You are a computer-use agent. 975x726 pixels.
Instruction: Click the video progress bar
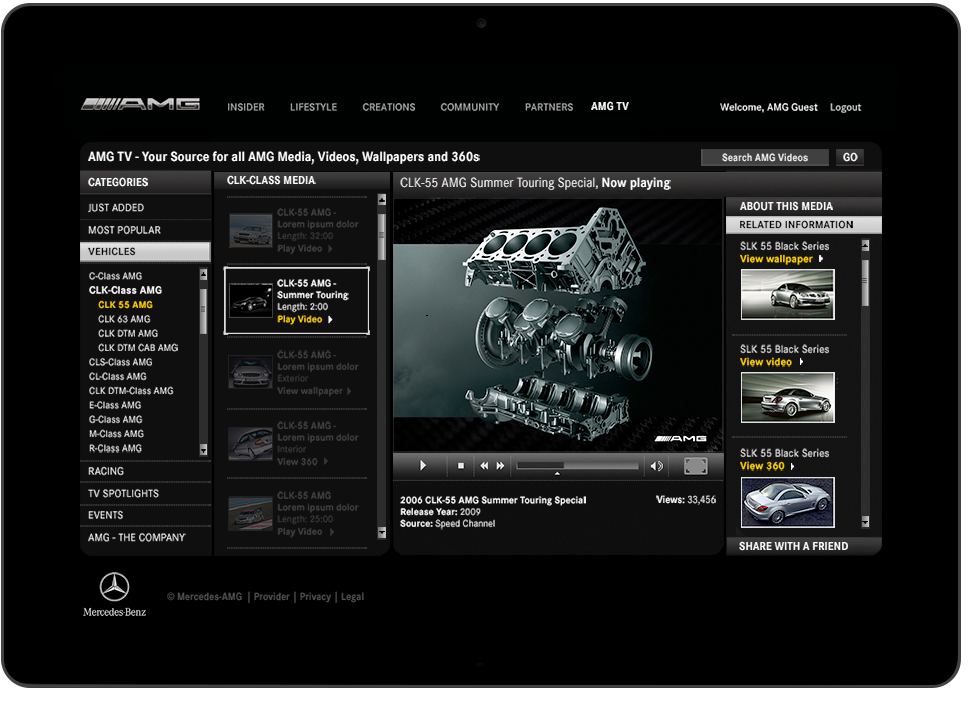pos(577,466)
